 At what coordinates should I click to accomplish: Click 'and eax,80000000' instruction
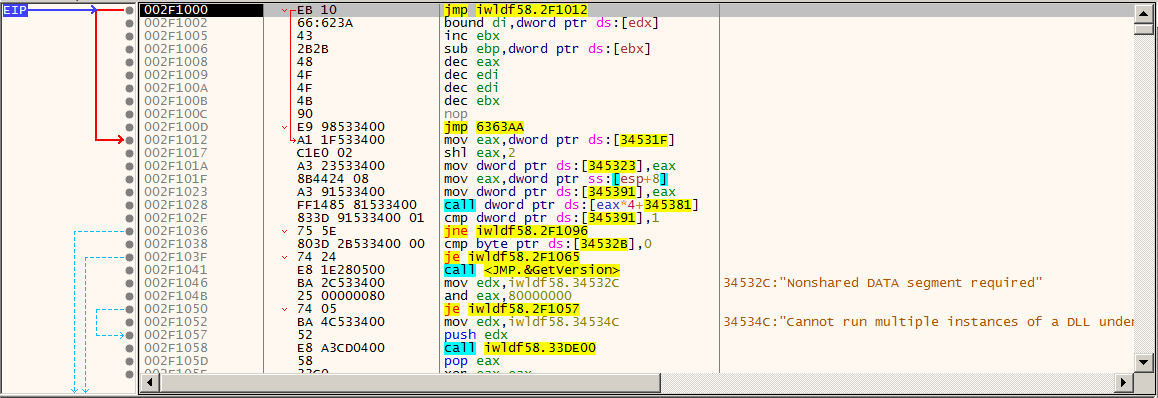pos(496,296)
